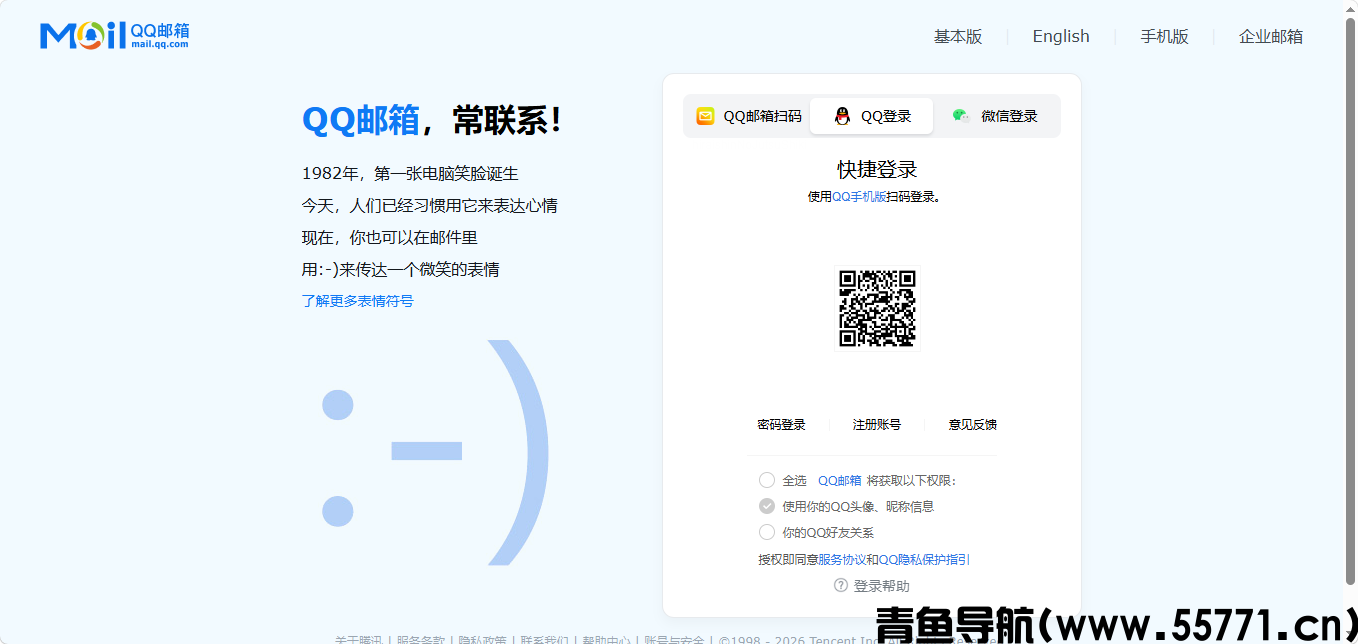Screen dimensions: 1358x644
Task: Choose 密码登录 password login
Action: (x=781, y=425)
